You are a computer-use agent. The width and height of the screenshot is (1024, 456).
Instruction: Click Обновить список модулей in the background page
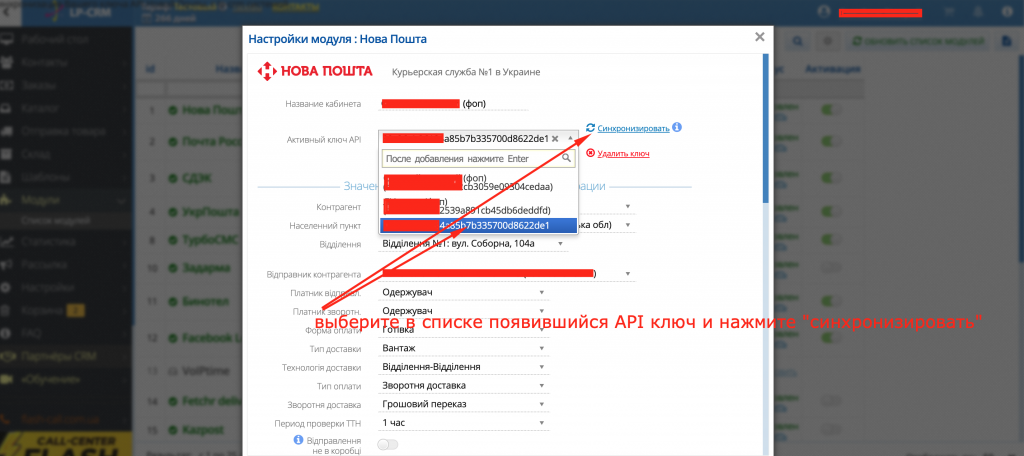tap(919, 41)
